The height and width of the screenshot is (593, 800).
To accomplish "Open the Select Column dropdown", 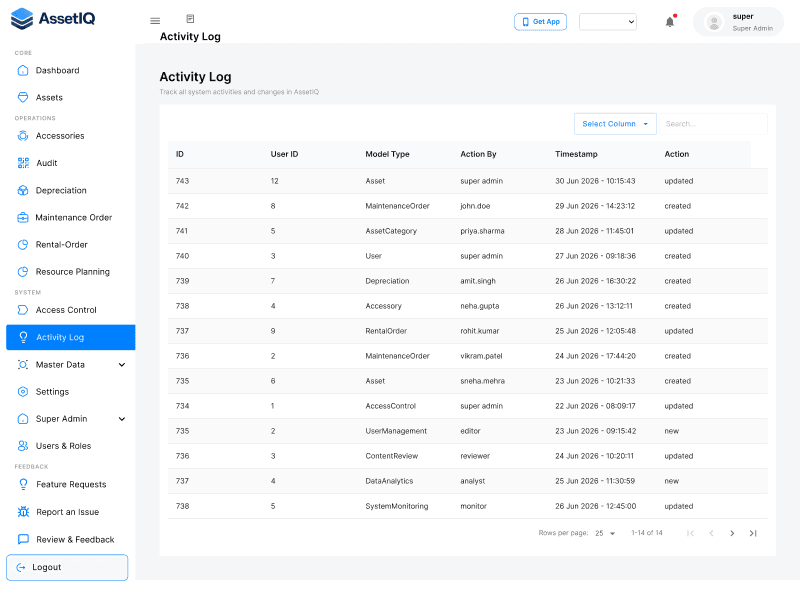I will pyautogui.click(x=615, y=124).
